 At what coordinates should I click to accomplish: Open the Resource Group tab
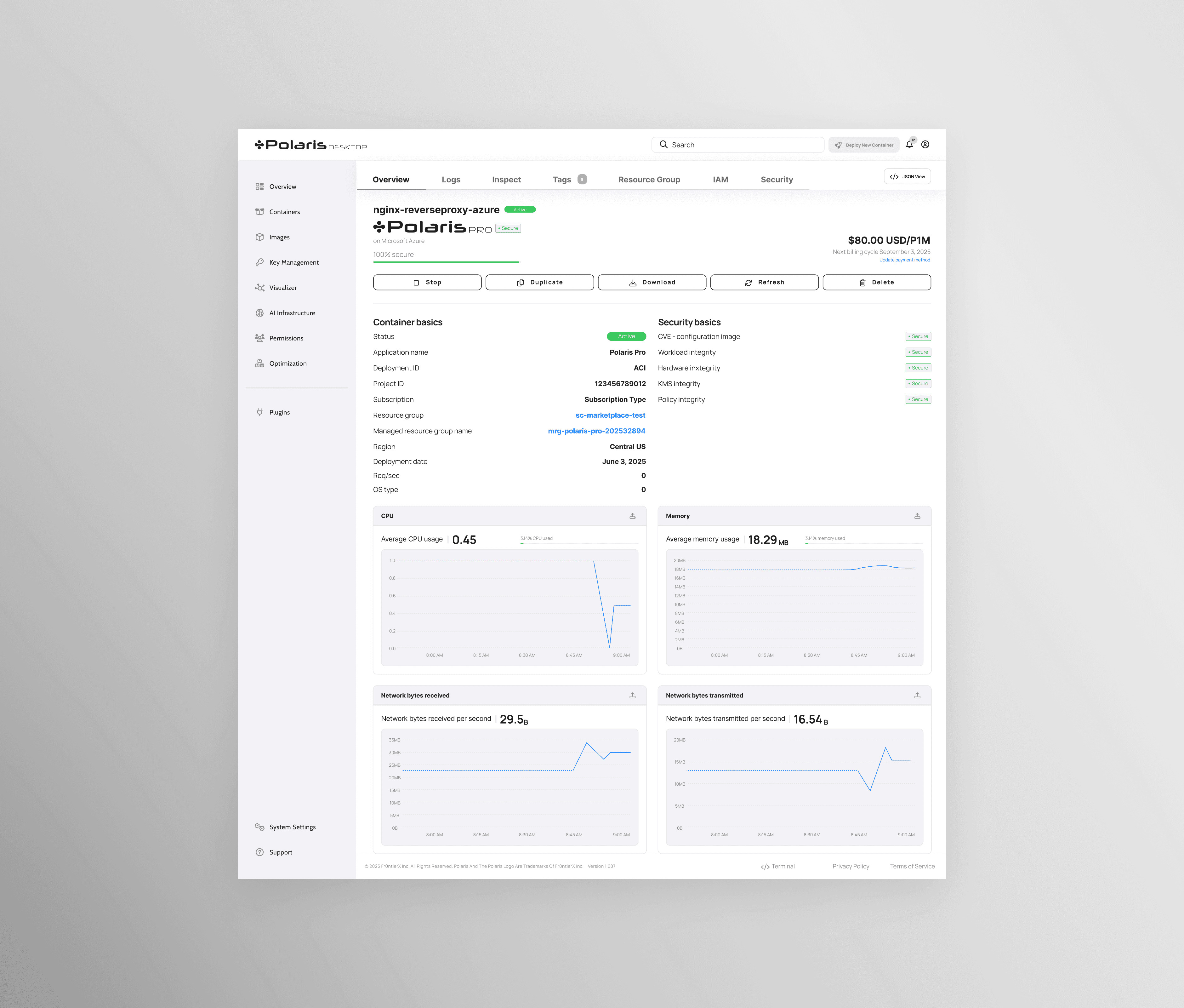click(649, 180)
